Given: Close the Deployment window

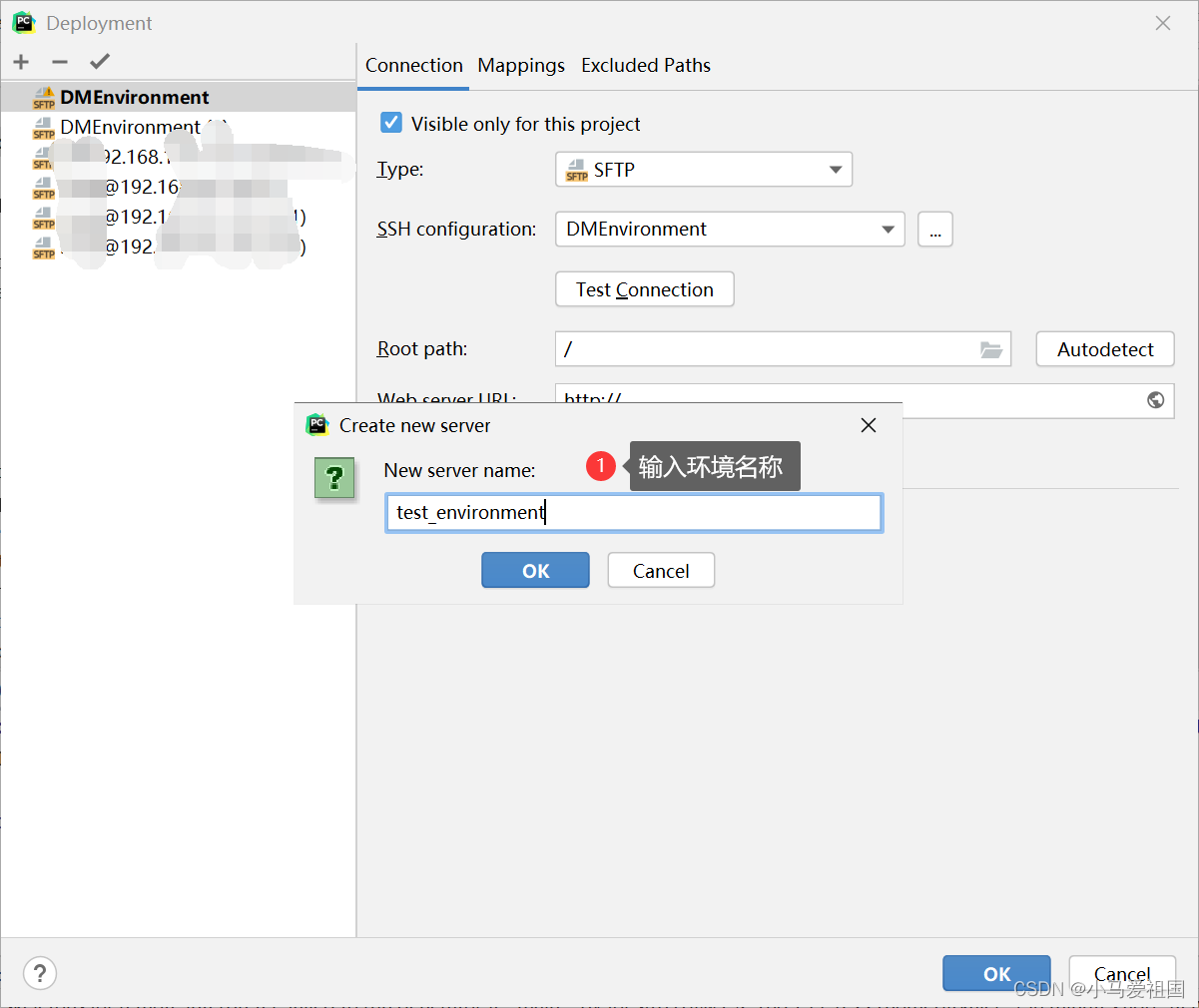Looking at the screenshot, I should [x=1163, y=23].
